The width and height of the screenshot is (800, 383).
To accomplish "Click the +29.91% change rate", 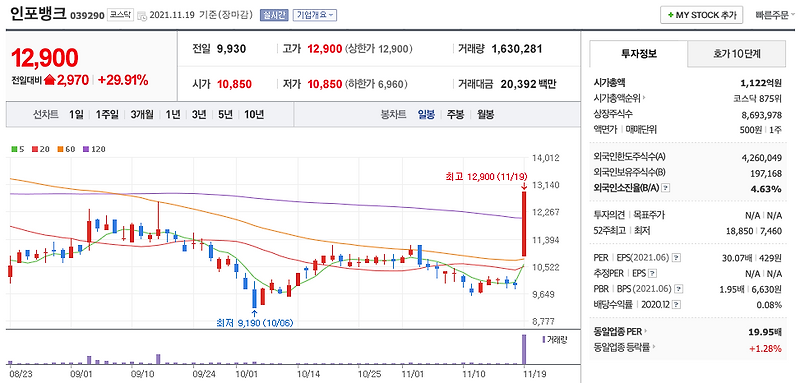I will [x=123, y=80].
